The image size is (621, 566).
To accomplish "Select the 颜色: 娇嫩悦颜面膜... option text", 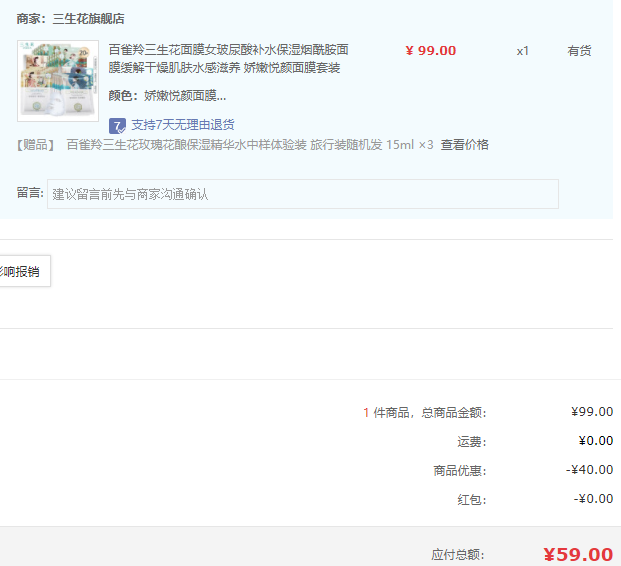I will click(167, 95).
